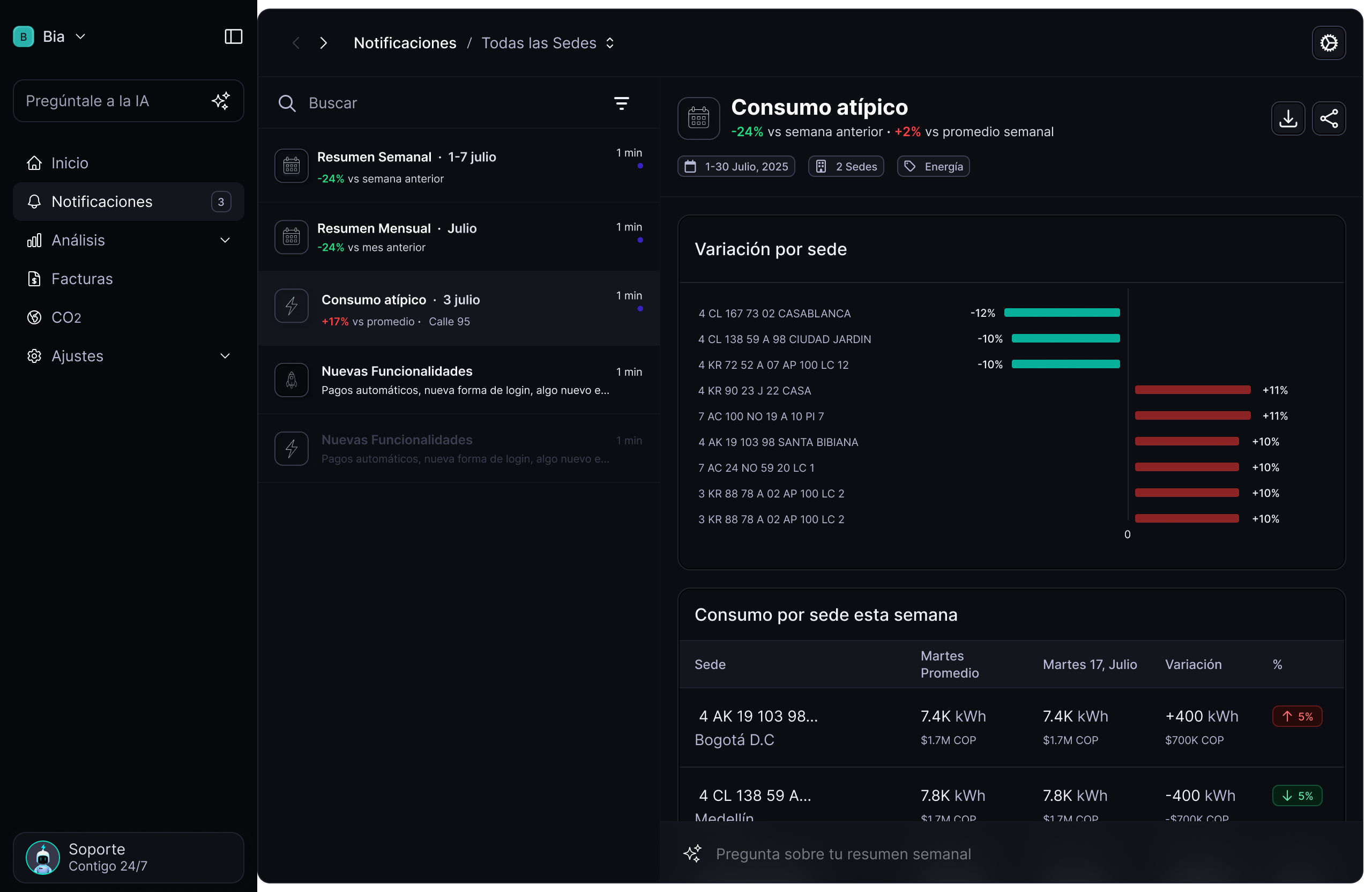Open settings gear in top right
This screenshot has width=1372, height=892.
click(x=1328, y=43)
